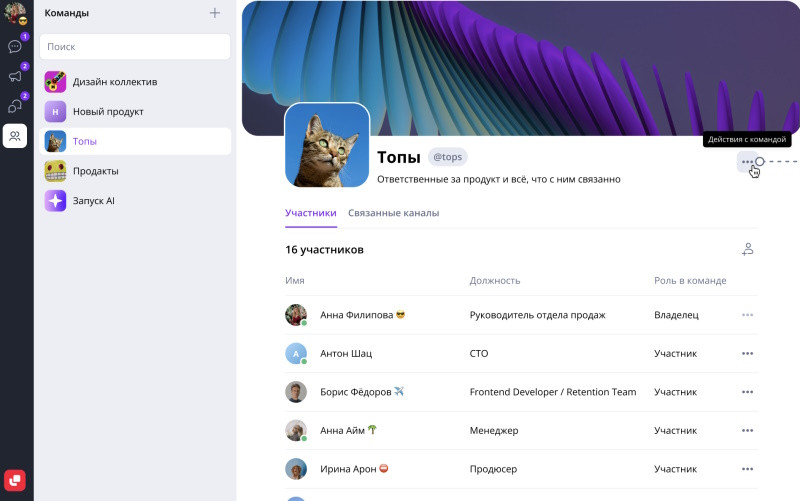This screenshot has height=501, width=800.
Task: Click the name Борис Фёдоров
Action: coord(356,392)
